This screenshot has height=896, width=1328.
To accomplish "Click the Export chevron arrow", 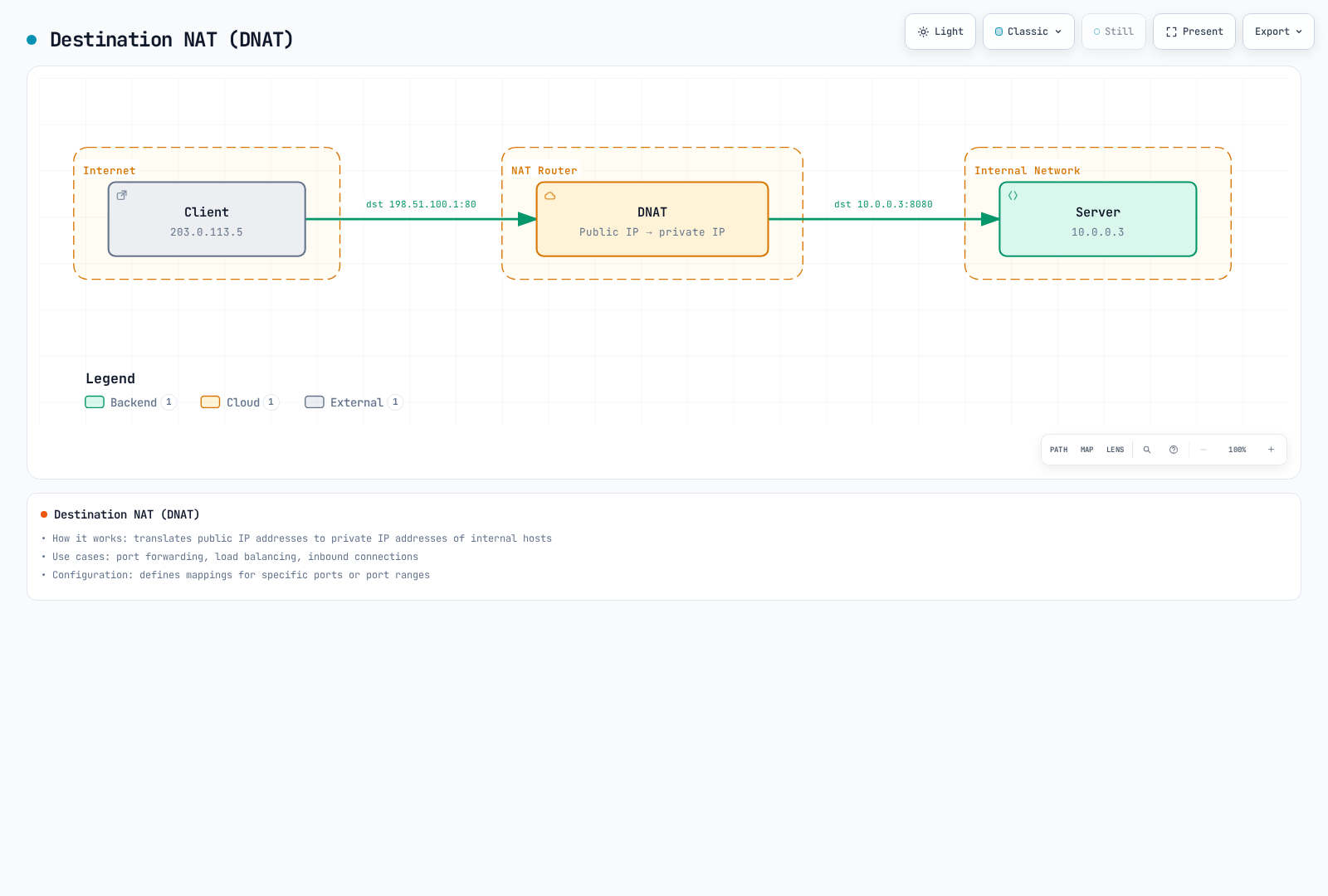I will (x=1299, y=32).
